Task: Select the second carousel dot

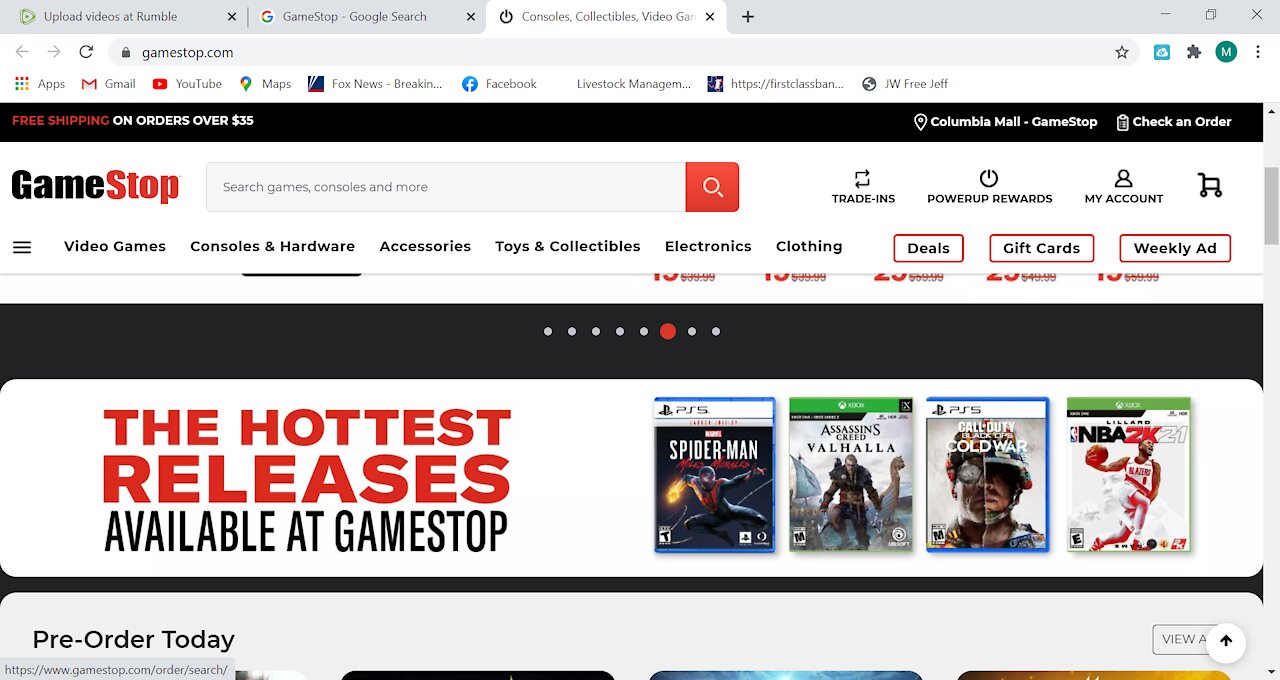Action: (572, 332)
